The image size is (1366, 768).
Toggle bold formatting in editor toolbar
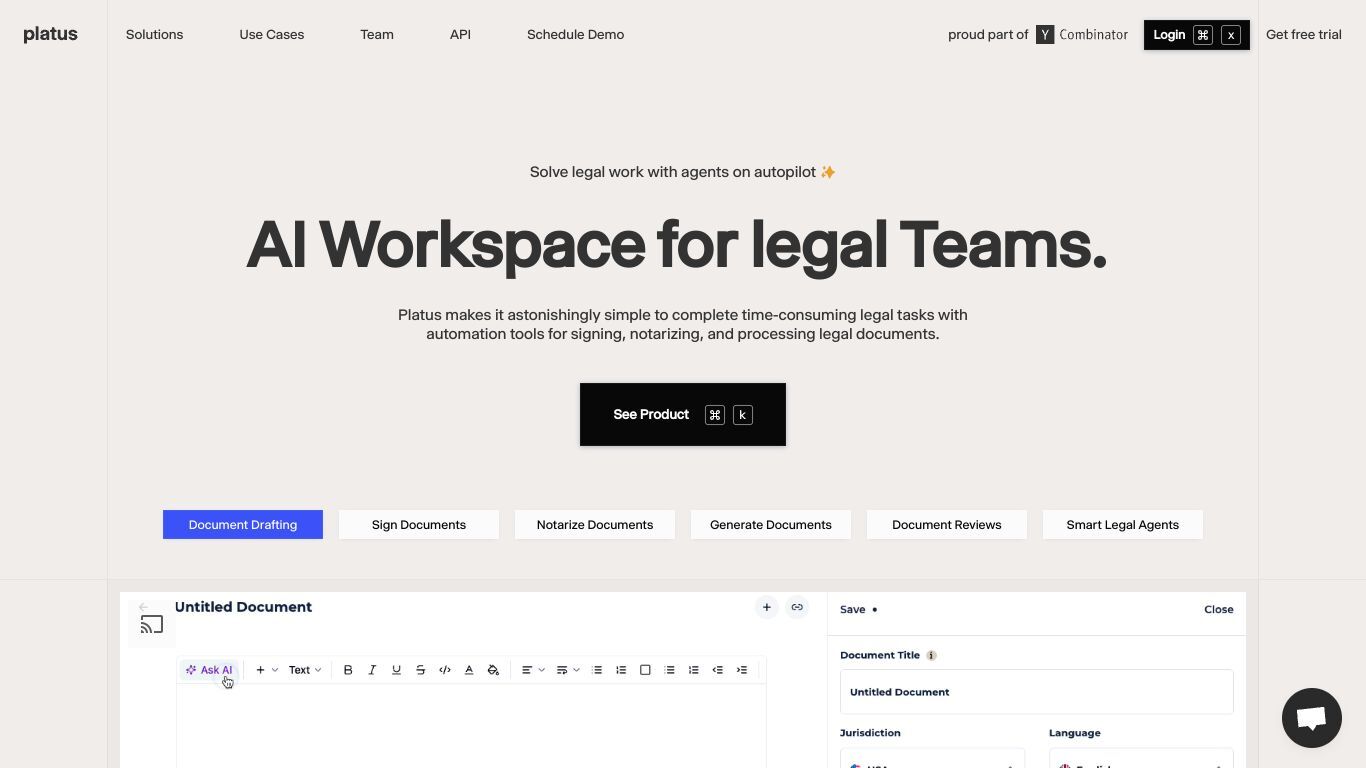pos(348,670)
